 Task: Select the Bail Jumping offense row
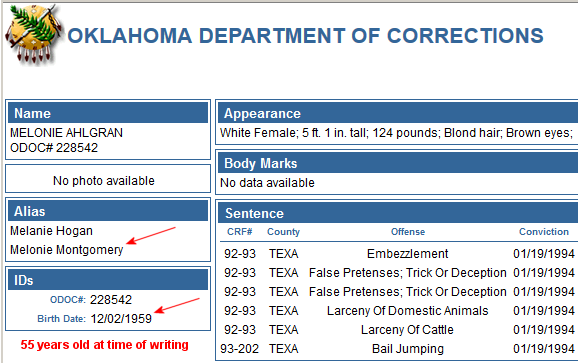(x=399, y=349)
